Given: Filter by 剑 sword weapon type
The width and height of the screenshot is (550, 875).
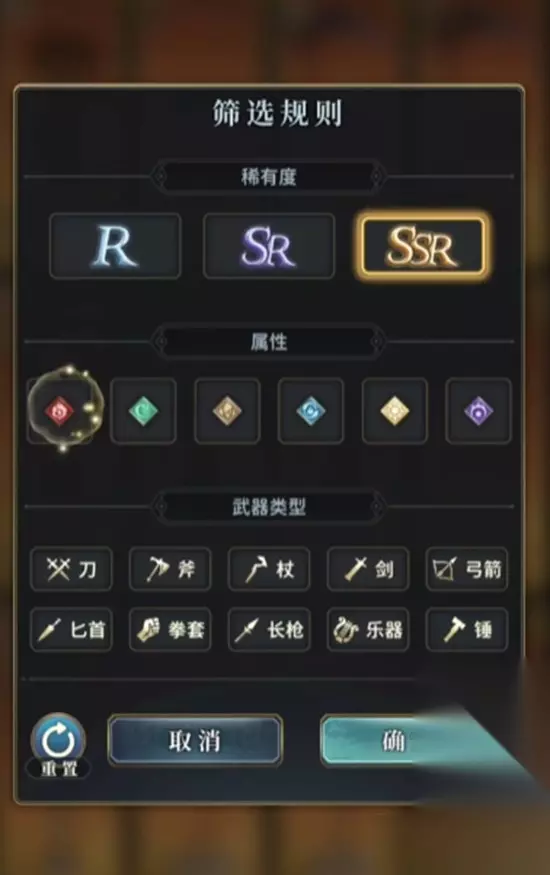Looking at the screenshot, I should pos(368,569).
